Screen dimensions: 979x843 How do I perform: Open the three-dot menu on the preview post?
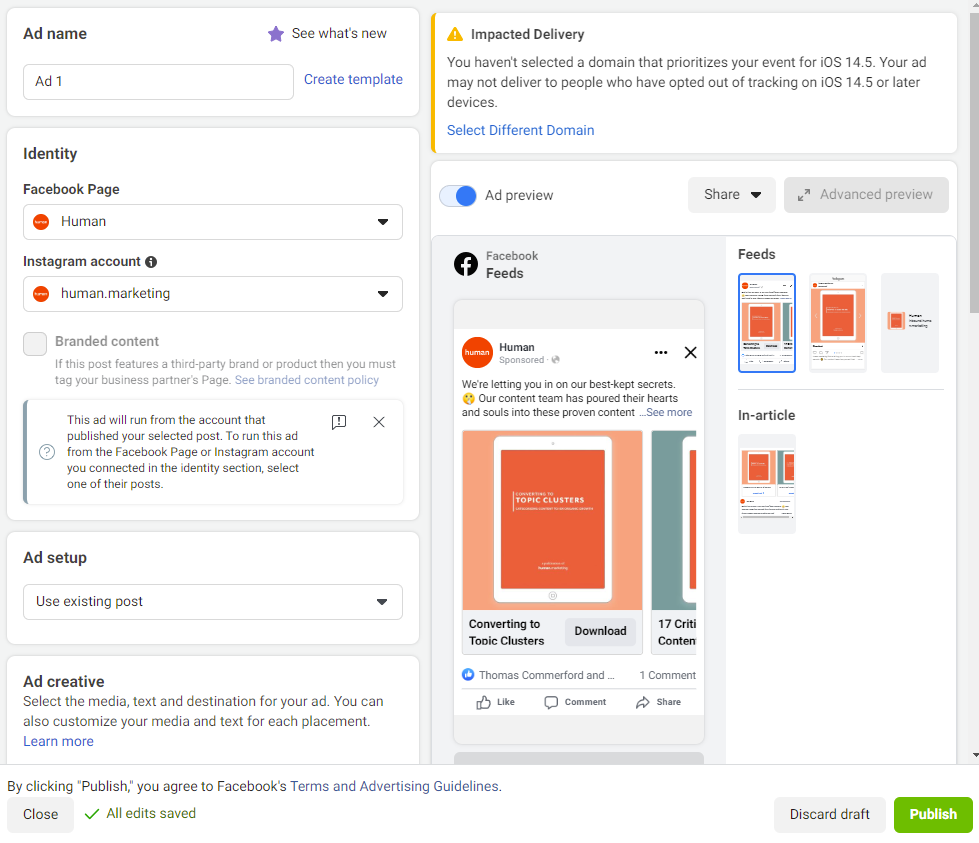pos(661,353)
